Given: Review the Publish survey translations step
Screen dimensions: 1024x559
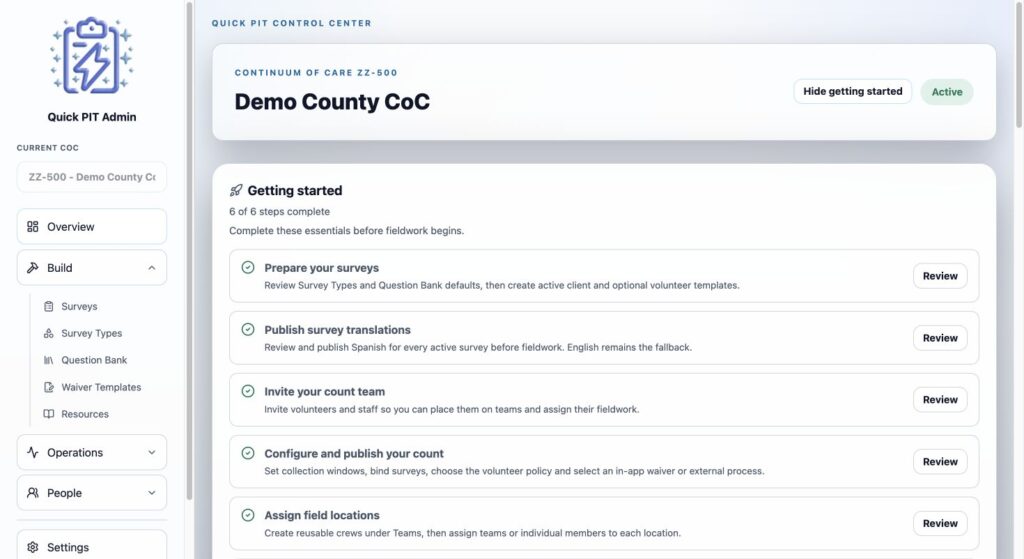Looking at the screenshot, I should (x=940, y=338).
